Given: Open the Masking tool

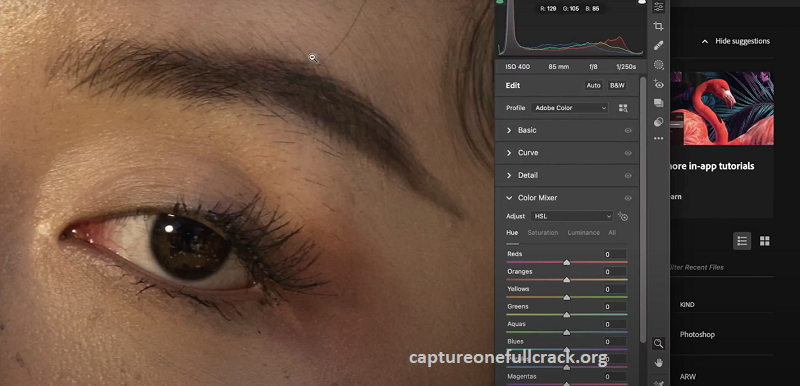Looking at the screenshot, I should point(659,65).
